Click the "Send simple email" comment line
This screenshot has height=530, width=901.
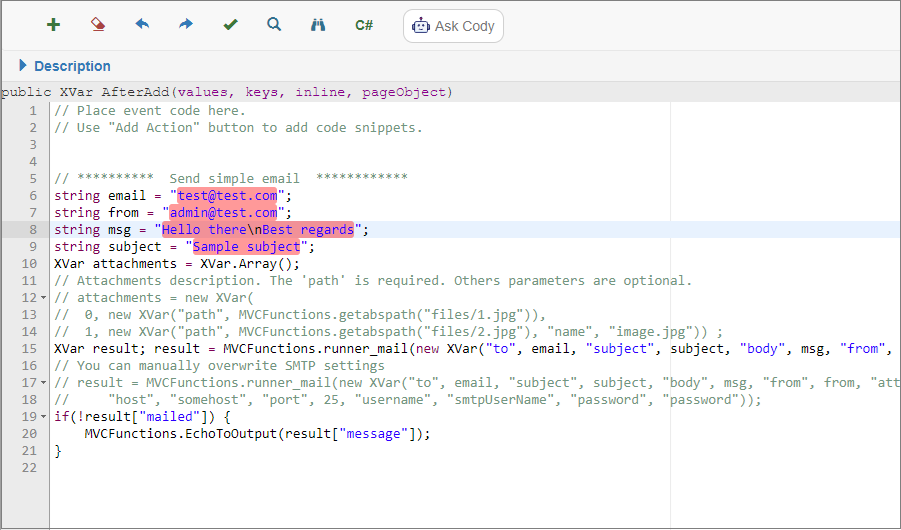pos(231,179)
